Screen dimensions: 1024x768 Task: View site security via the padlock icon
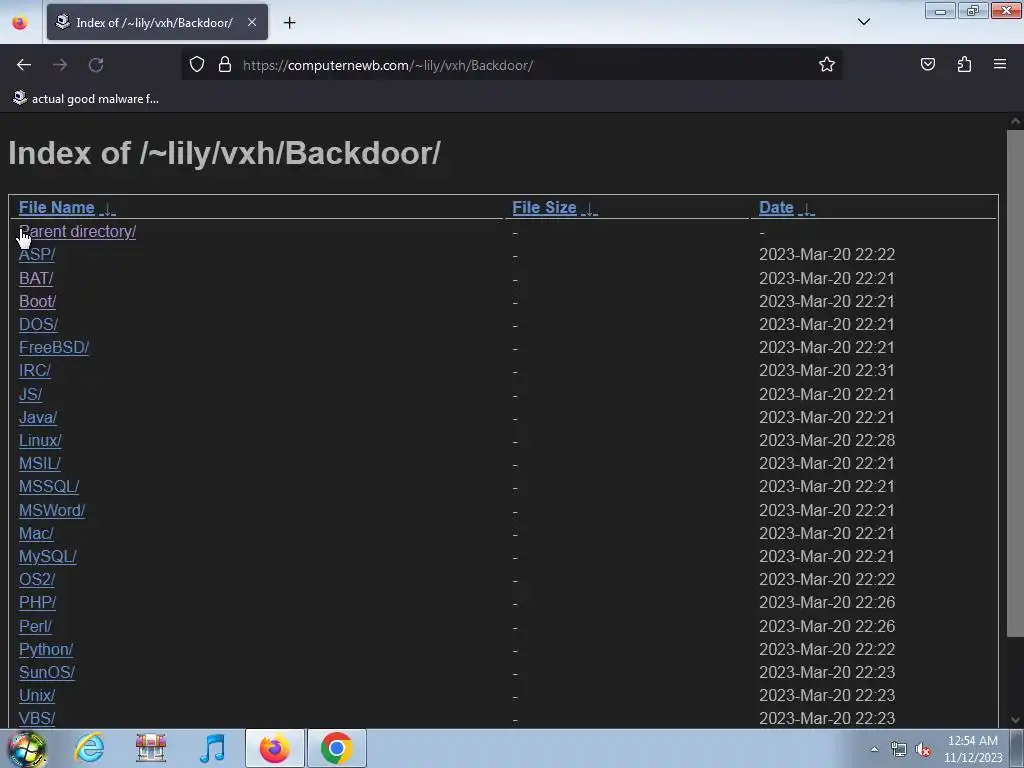(225, 65)
